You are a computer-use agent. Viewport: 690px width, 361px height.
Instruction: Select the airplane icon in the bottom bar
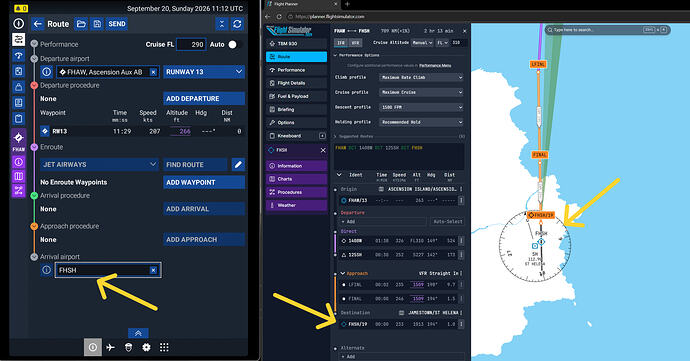(x=110, y=347)
